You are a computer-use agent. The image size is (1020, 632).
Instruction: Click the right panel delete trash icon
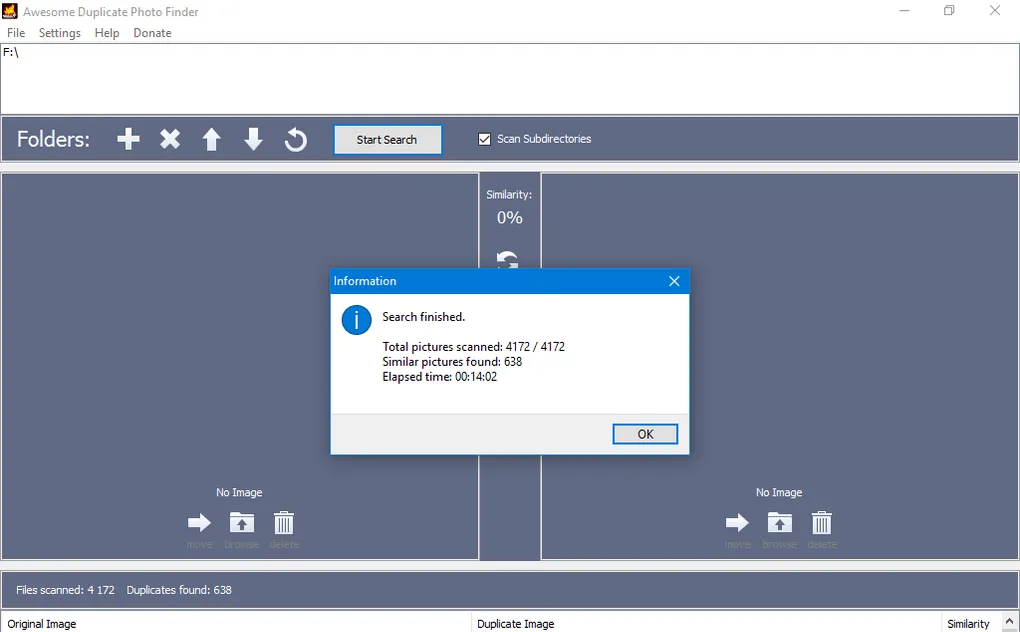tap(821, 523)
